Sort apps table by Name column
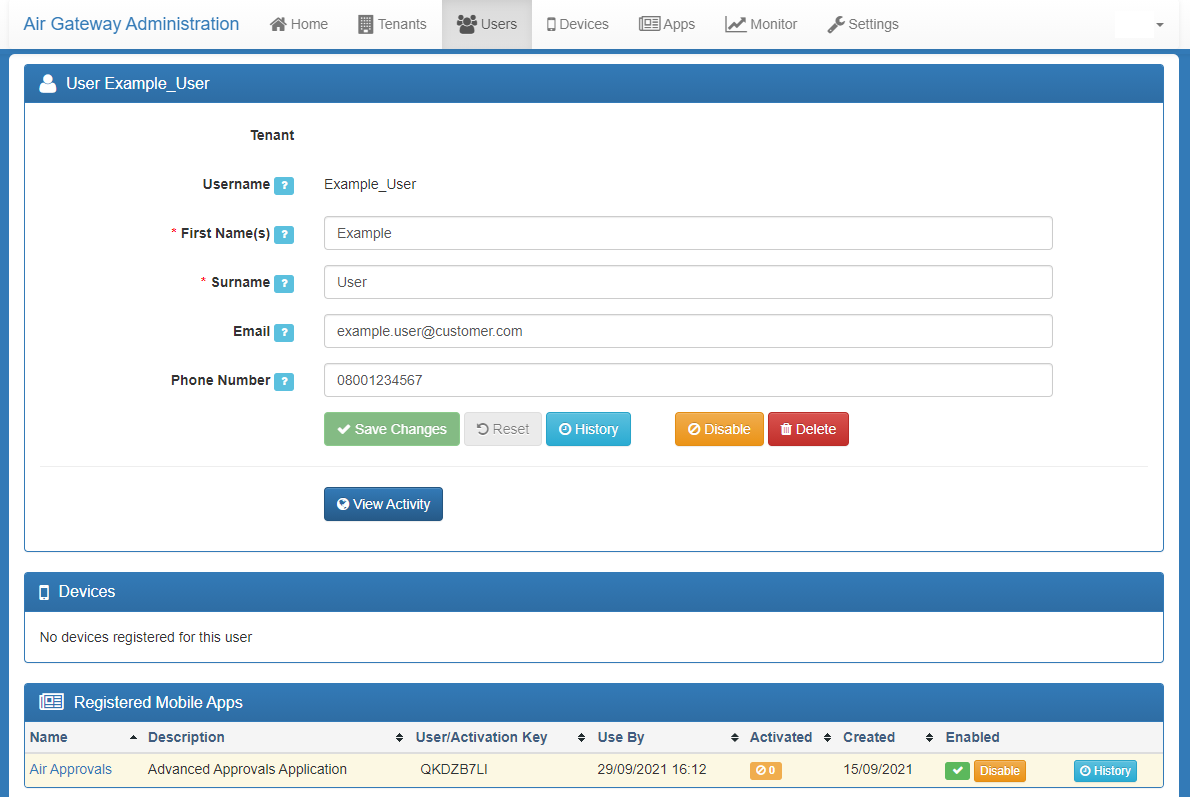1191x798 pixels. click(84, 737)
